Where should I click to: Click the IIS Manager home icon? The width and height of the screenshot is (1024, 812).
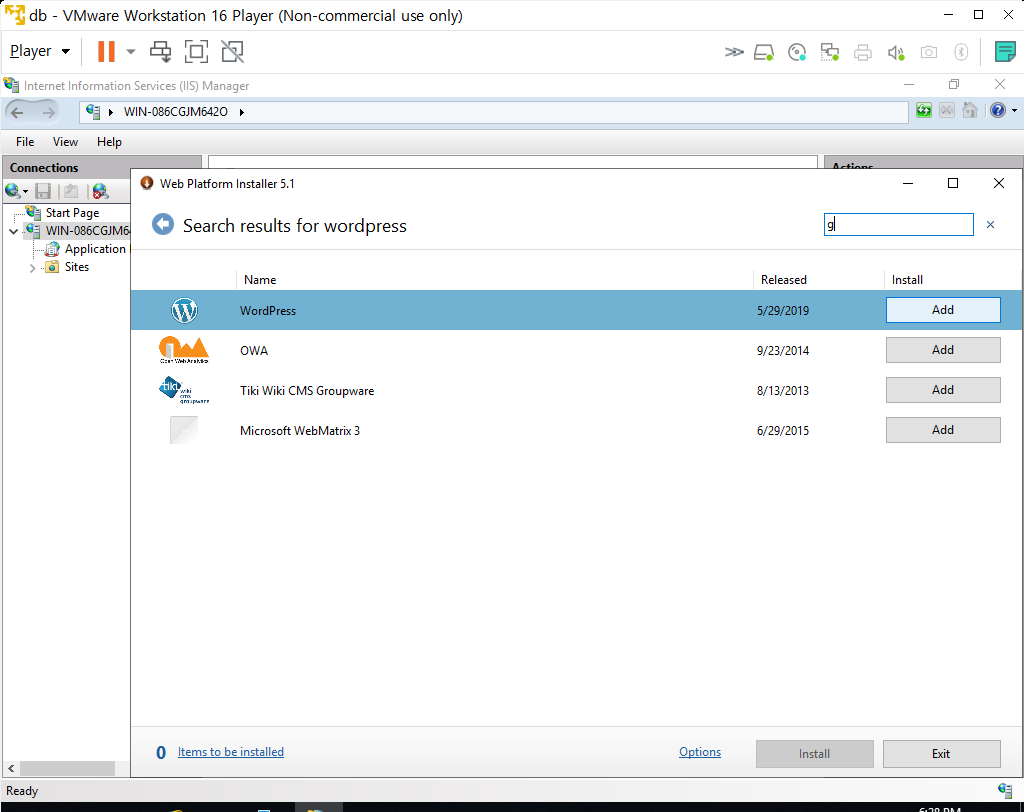pyautogui.click(x=970, y=110)
